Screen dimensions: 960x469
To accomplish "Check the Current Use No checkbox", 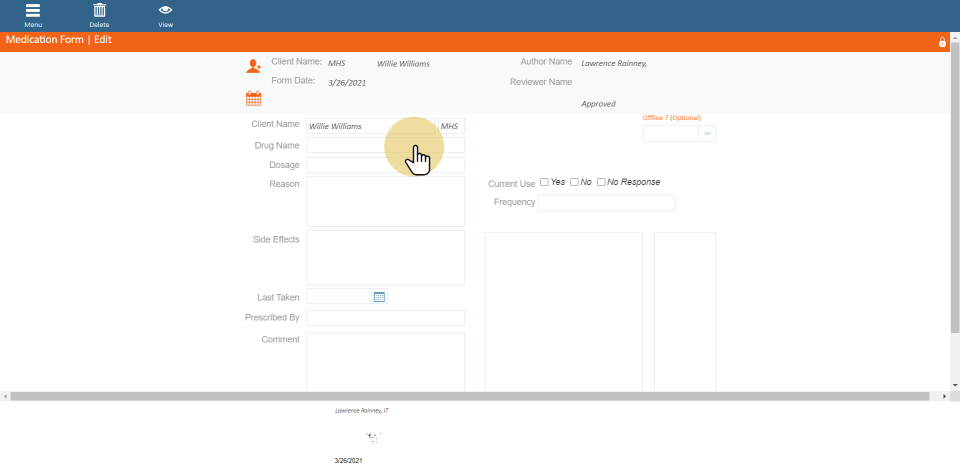I will click(574, 182).
